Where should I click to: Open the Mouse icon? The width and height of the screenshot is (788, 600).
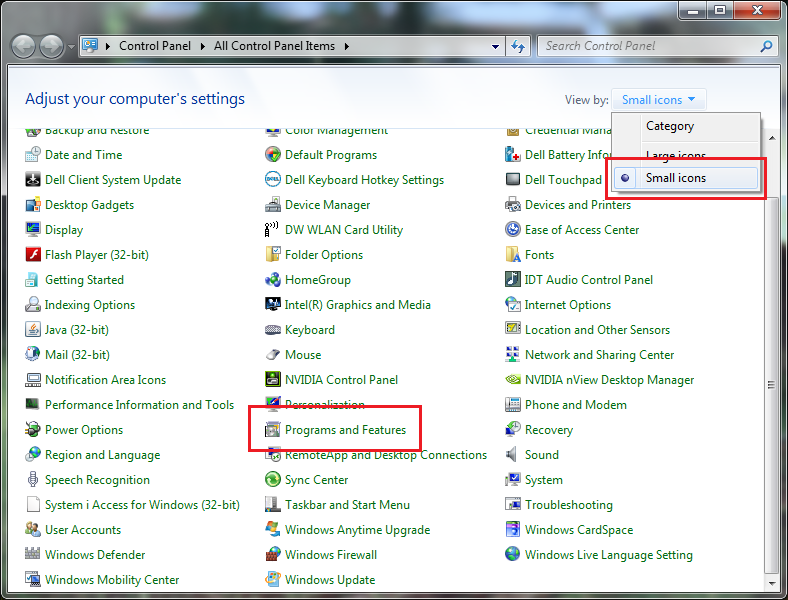click(273, 355)
